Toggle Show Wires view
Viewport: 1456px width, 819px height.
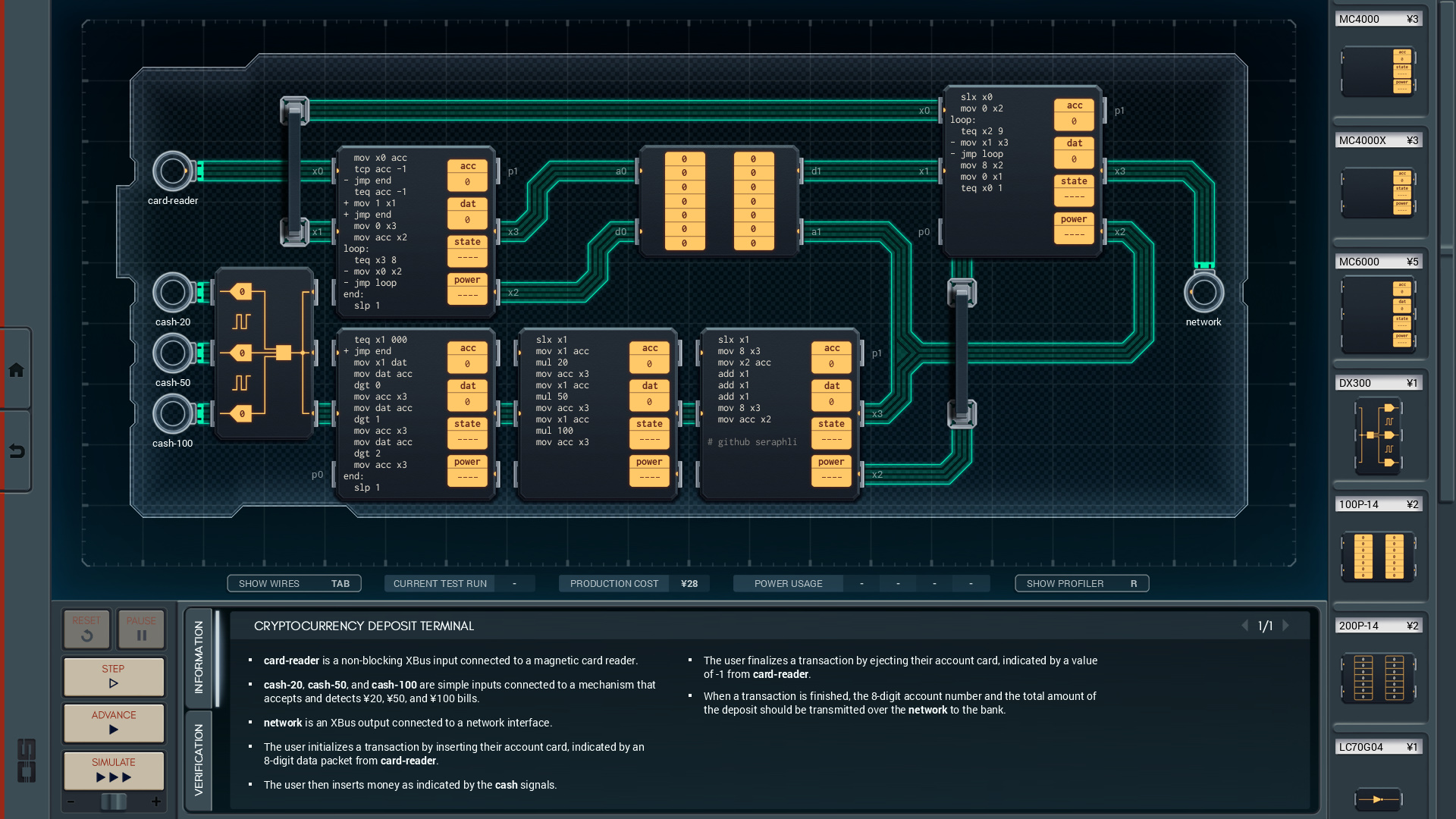[x=293, y=583]
